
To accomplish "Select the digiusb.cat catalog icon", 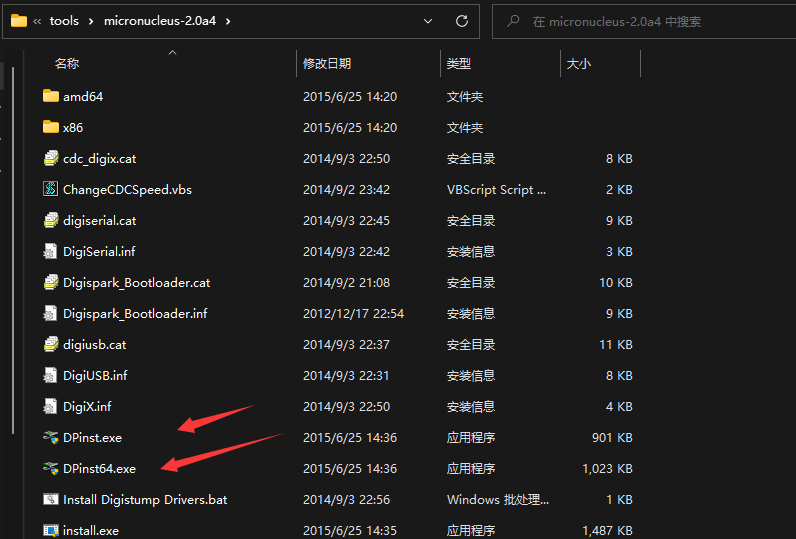I will pos(51,344).
